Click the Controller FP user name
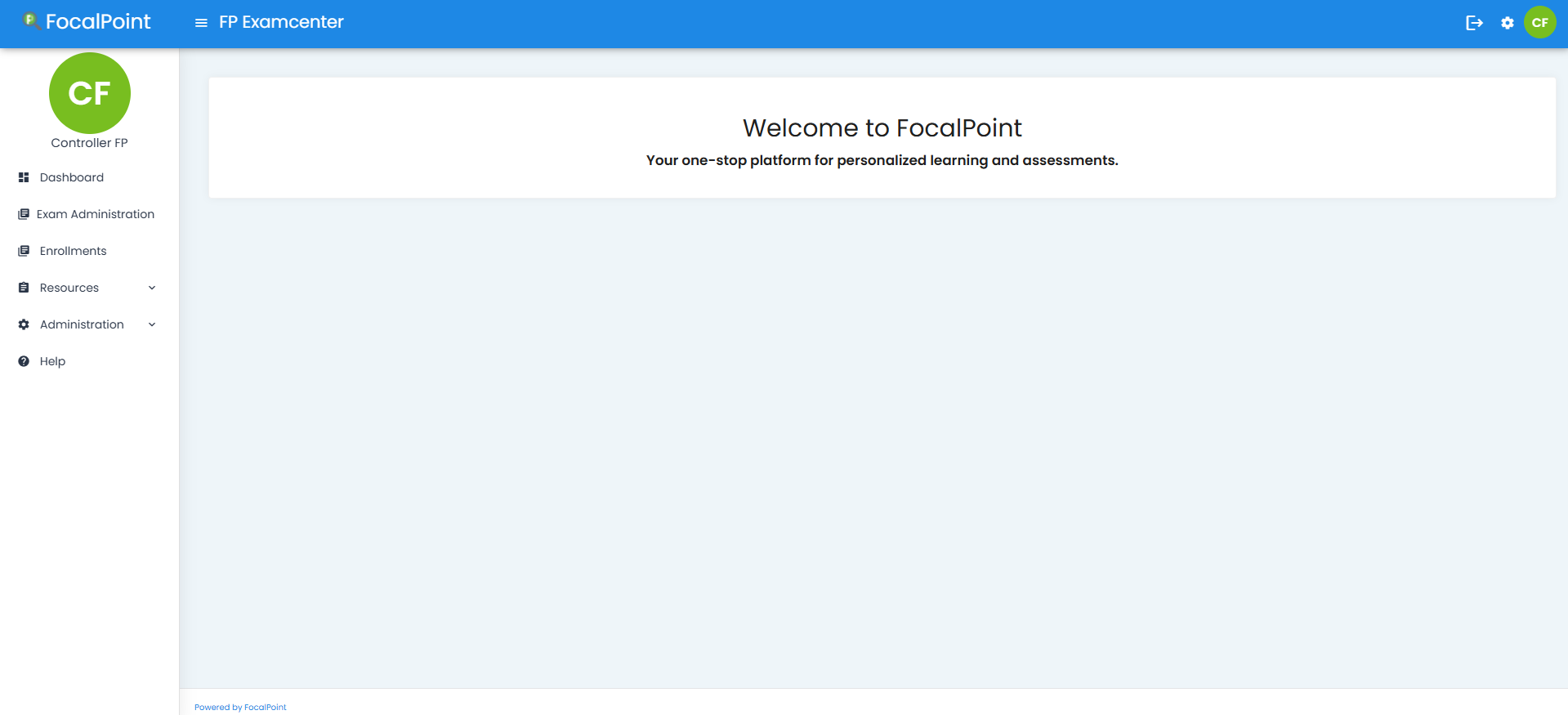This screenshot has width=1568, height=715. (x=90, y=143)
